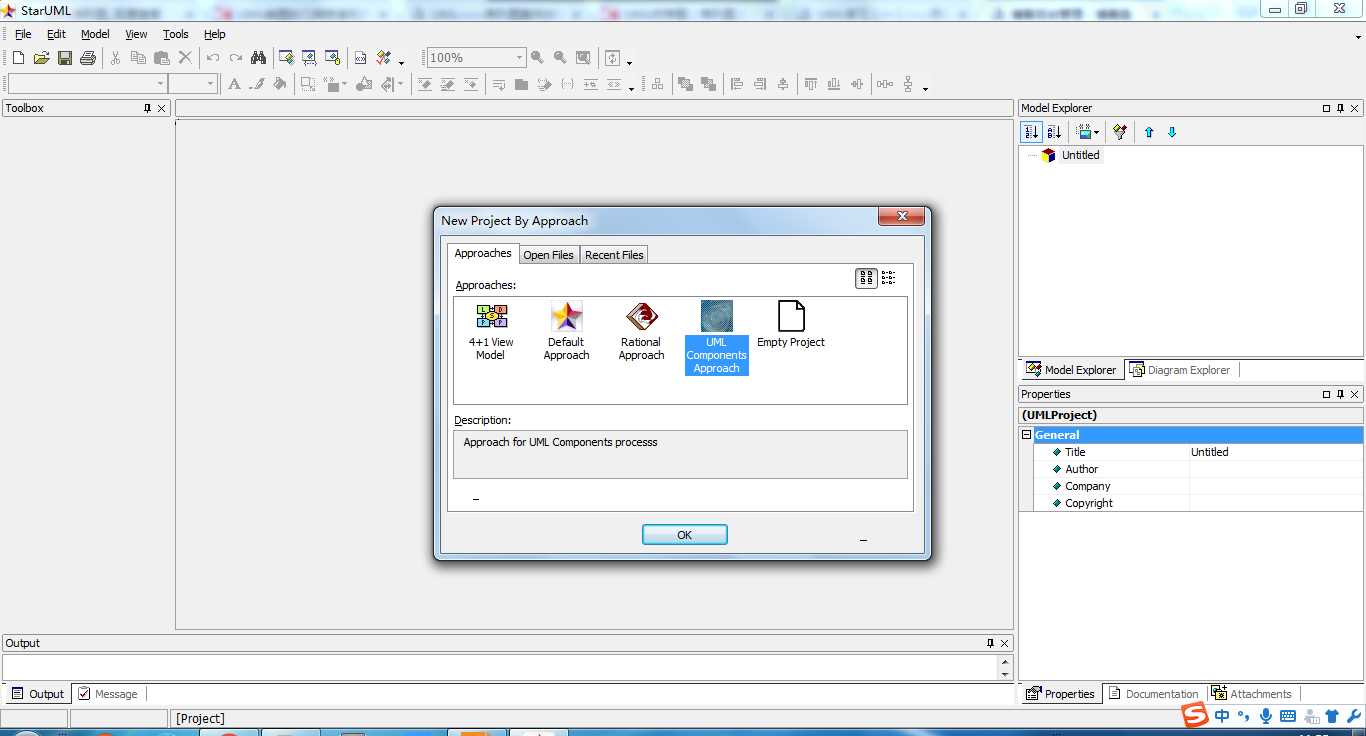
Task: Switch to Recent Files tab
Action: coord(614,255)
